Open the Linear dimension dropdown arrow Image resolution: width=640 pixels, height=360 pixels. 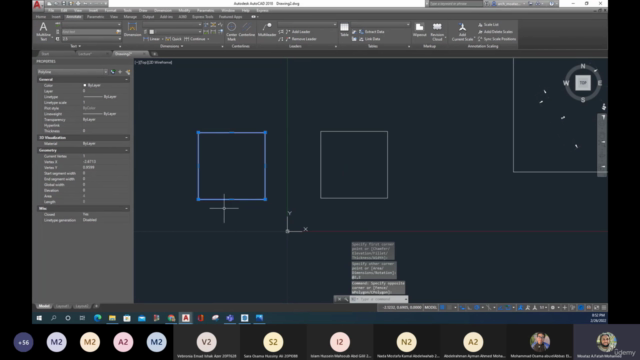tap(162, 39)
